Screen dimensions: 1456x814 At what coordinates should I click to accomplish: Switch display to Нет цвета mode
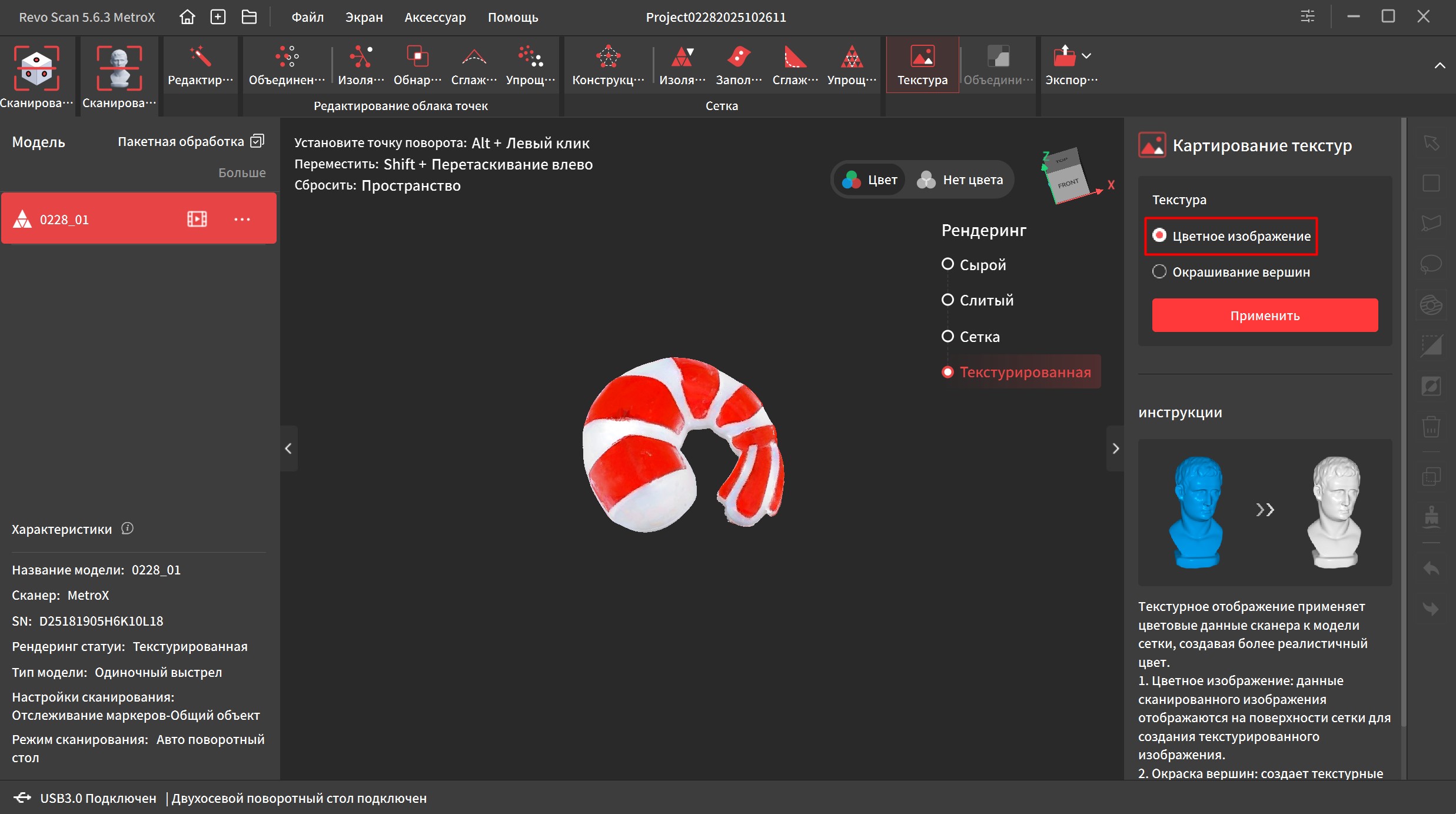coord(960,180)
